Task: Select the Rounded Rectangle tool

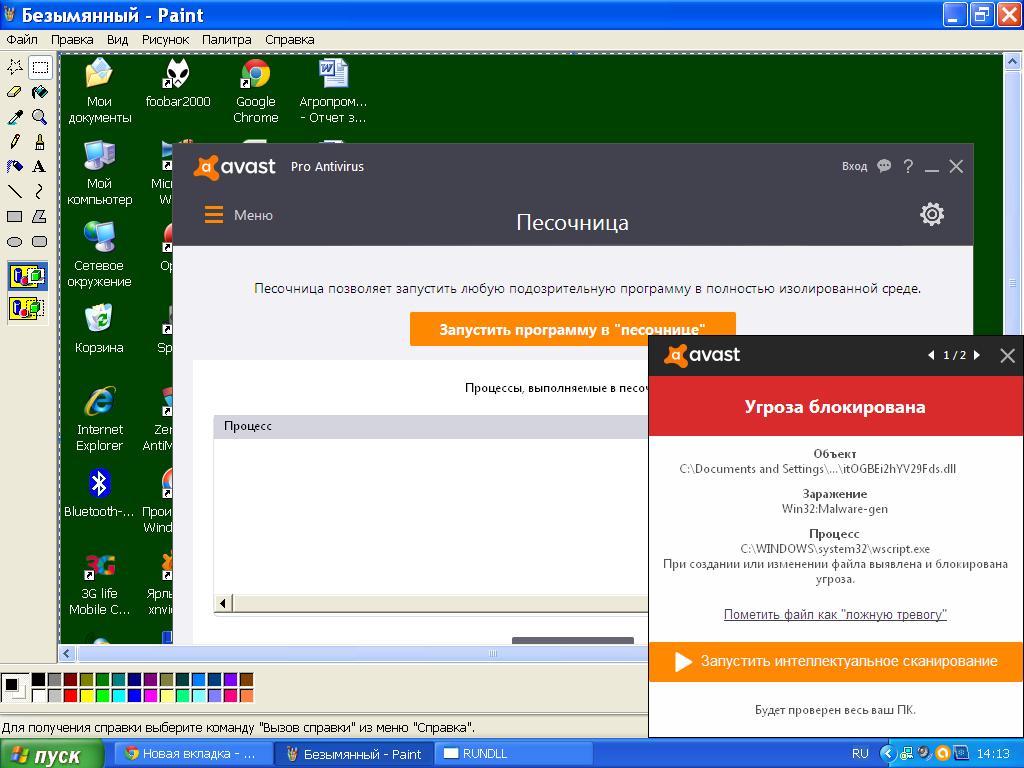Action: (x=40, y=241)
